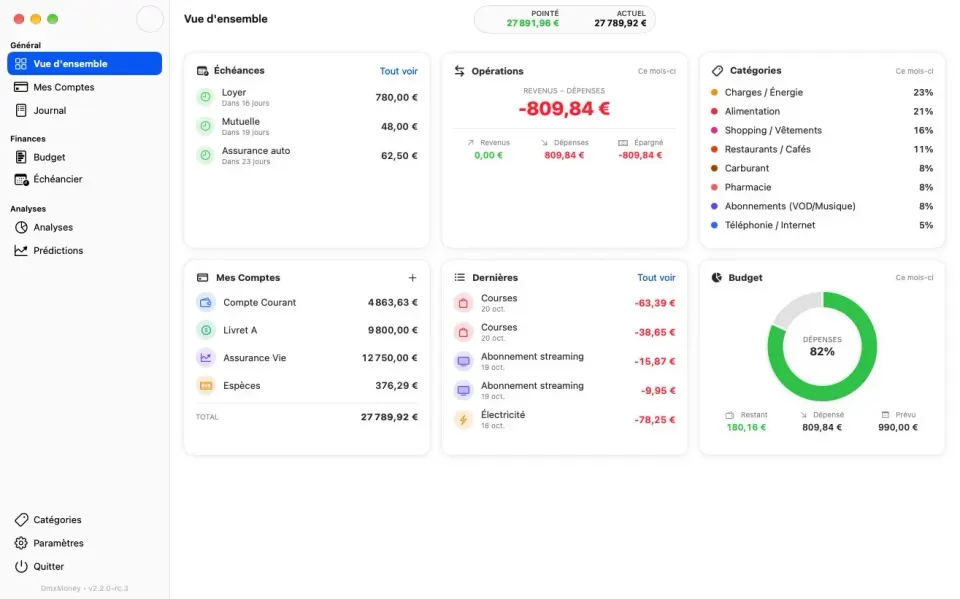This screenshot has height=599, width=960.
Task: Click Charges / Énergie orange color dot
Action: tap(714, 92)
